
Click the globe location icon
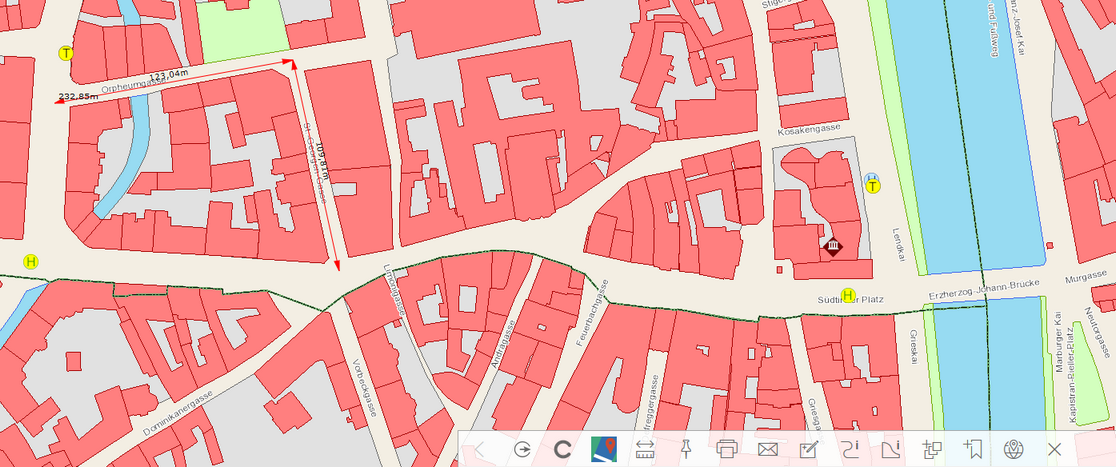[x=1014, y=449]
